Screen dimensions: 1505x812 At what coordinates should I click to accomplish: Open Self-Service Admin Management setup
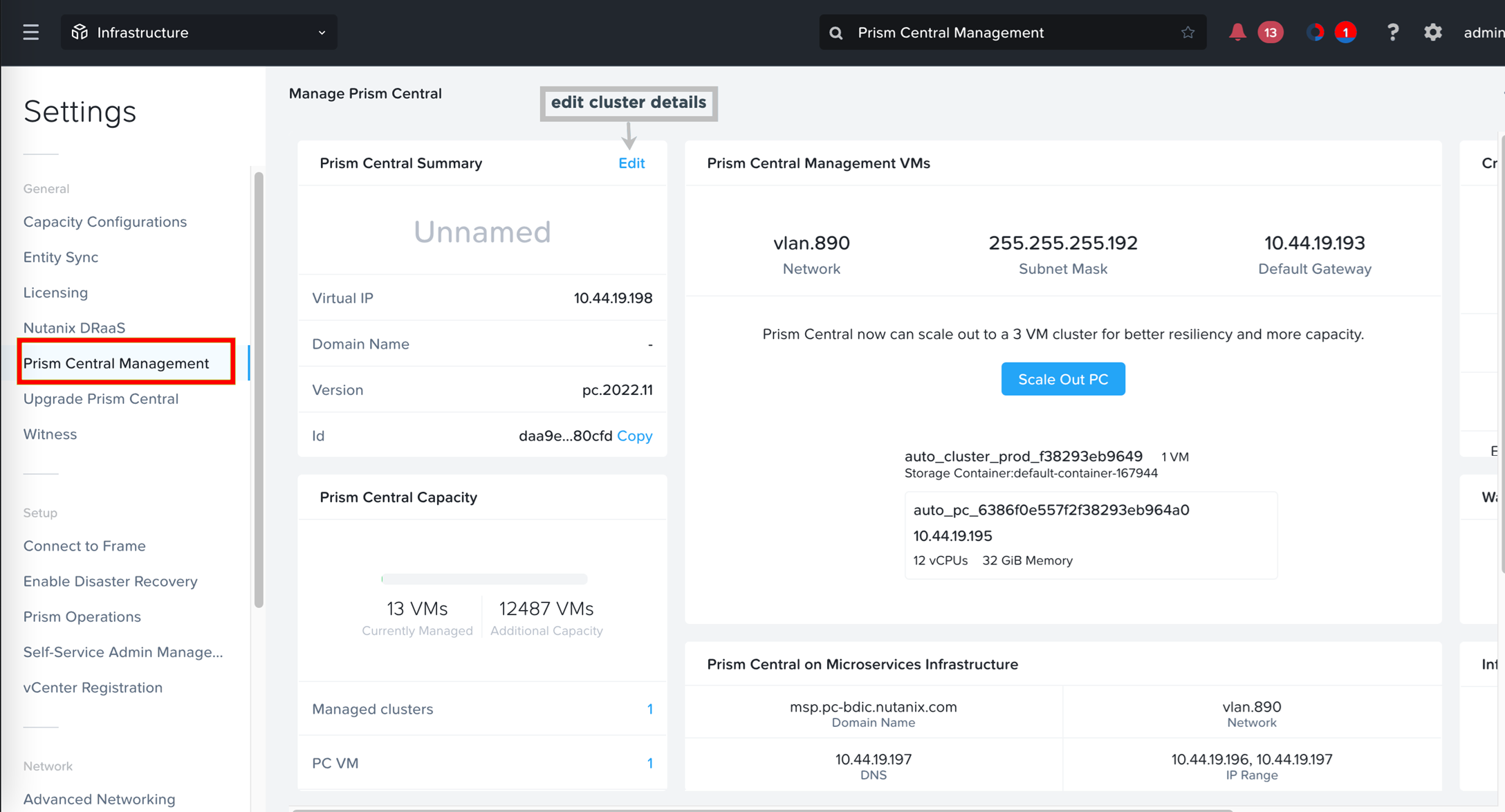point(123,652)
